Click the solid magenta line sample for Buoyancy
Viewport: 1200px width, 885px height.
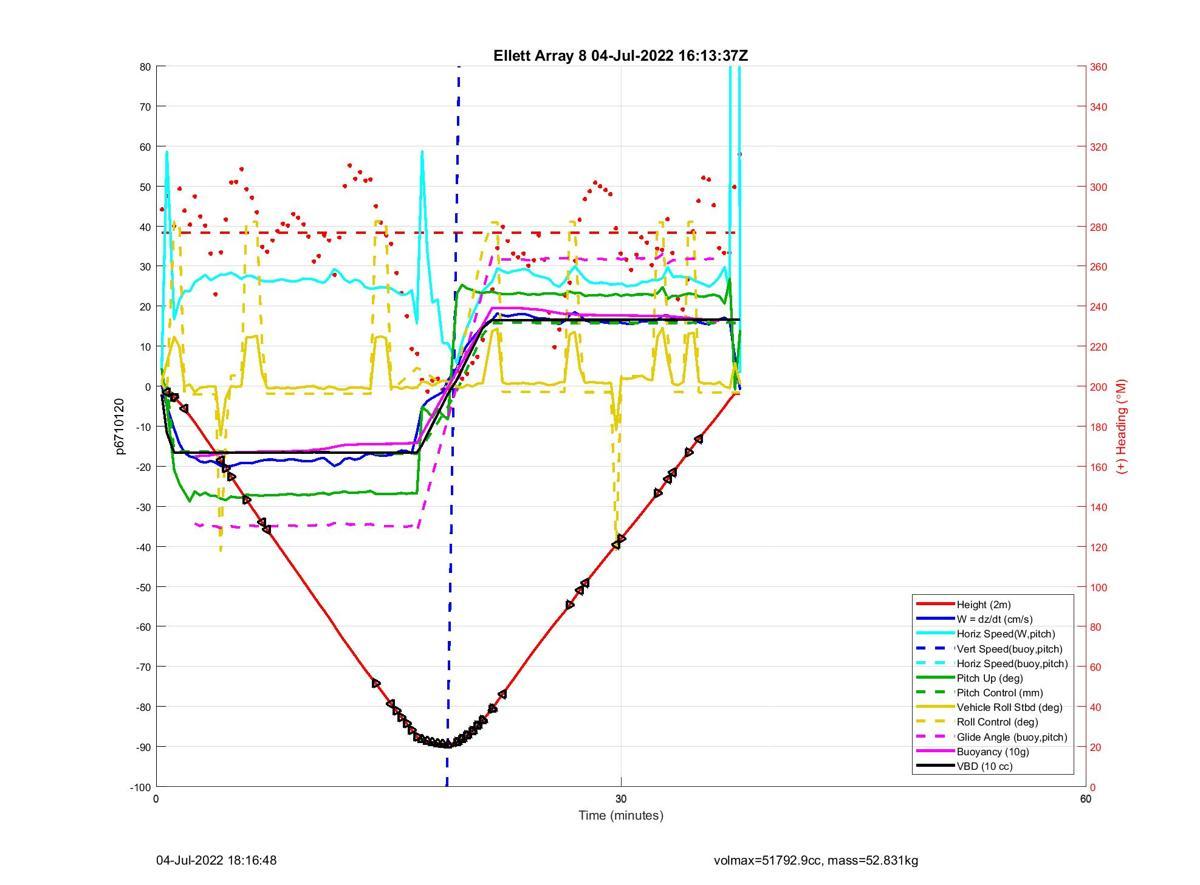point(934,751)
